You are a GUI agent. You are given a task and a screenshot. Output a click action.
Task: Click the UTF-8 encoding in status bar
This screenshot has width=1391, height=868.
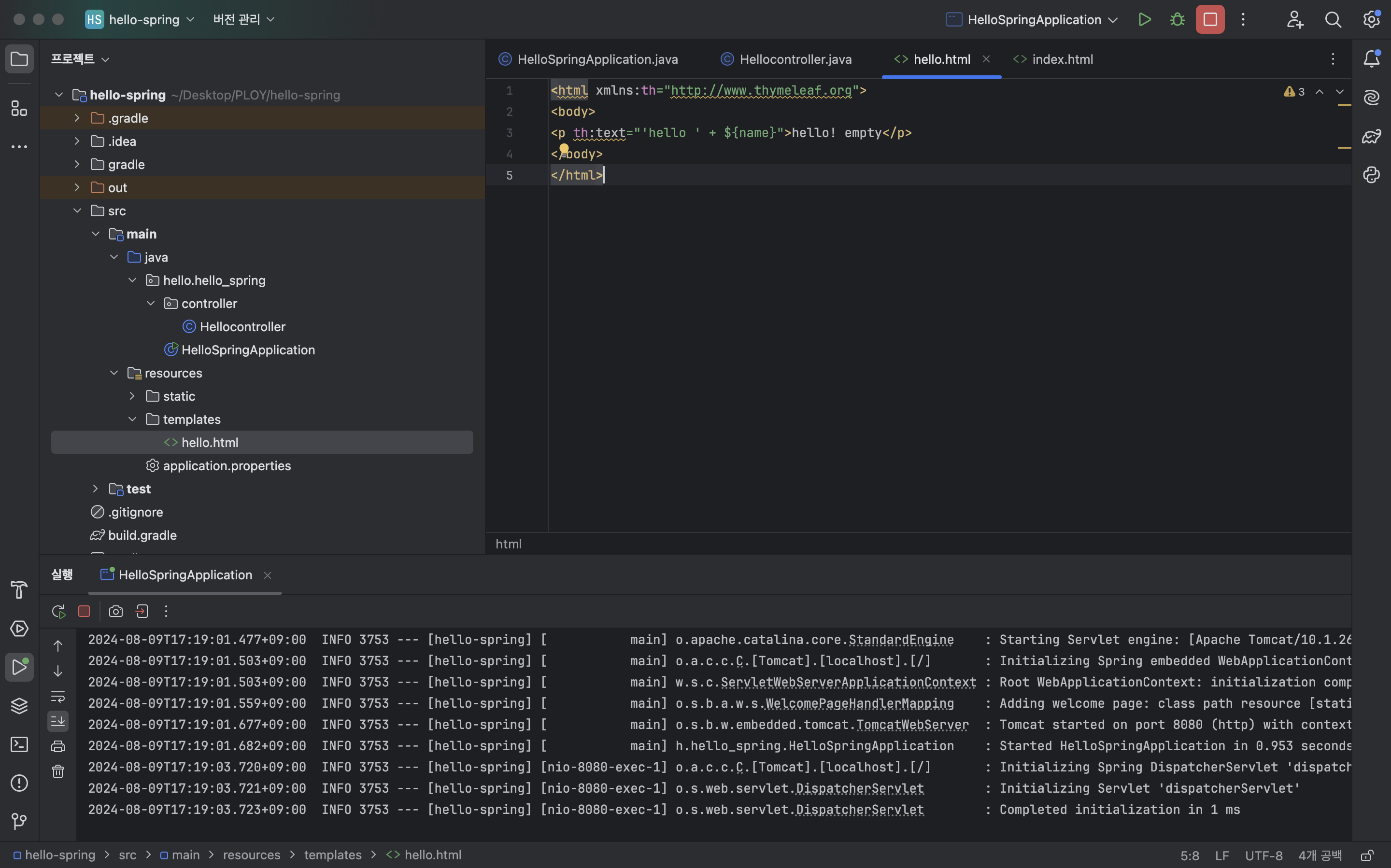tap(1263, 855)
